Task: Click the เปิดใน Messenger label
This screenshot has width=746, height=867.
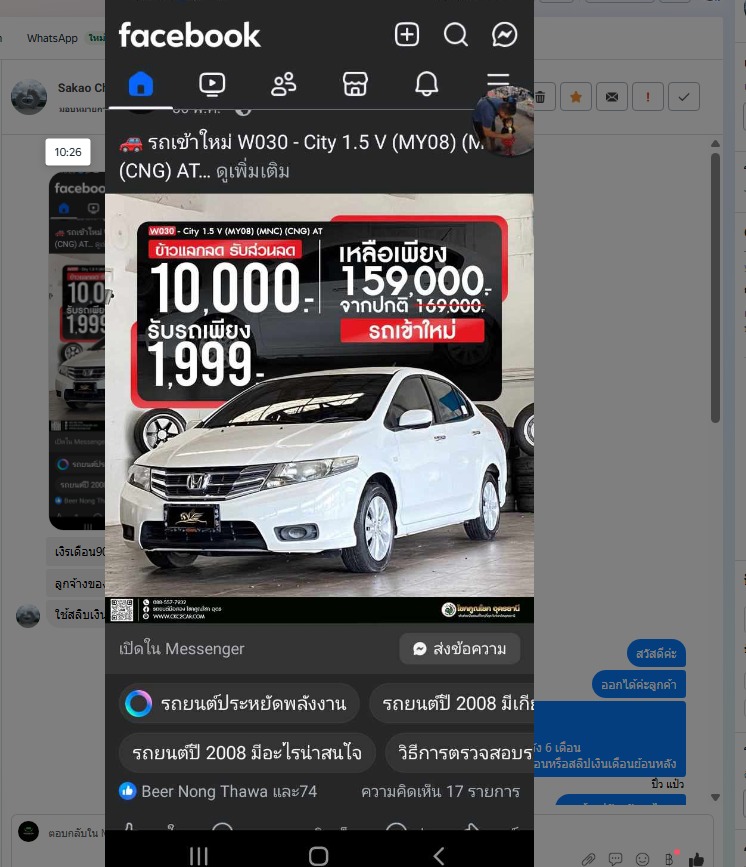Action: [181, 649]
